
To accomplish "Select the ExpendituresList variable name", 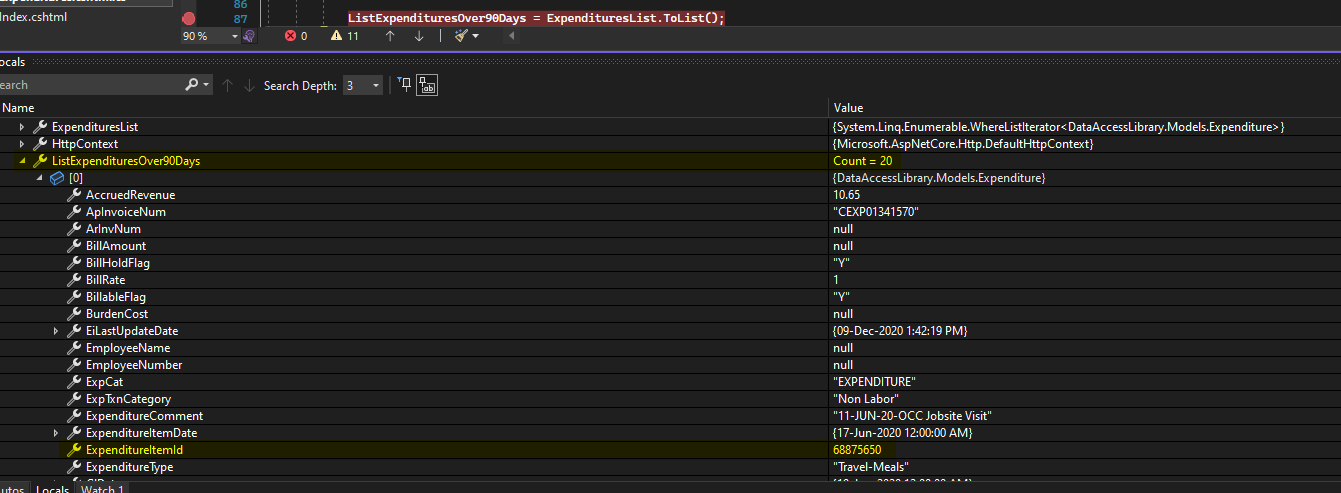I will pos(95,127).
